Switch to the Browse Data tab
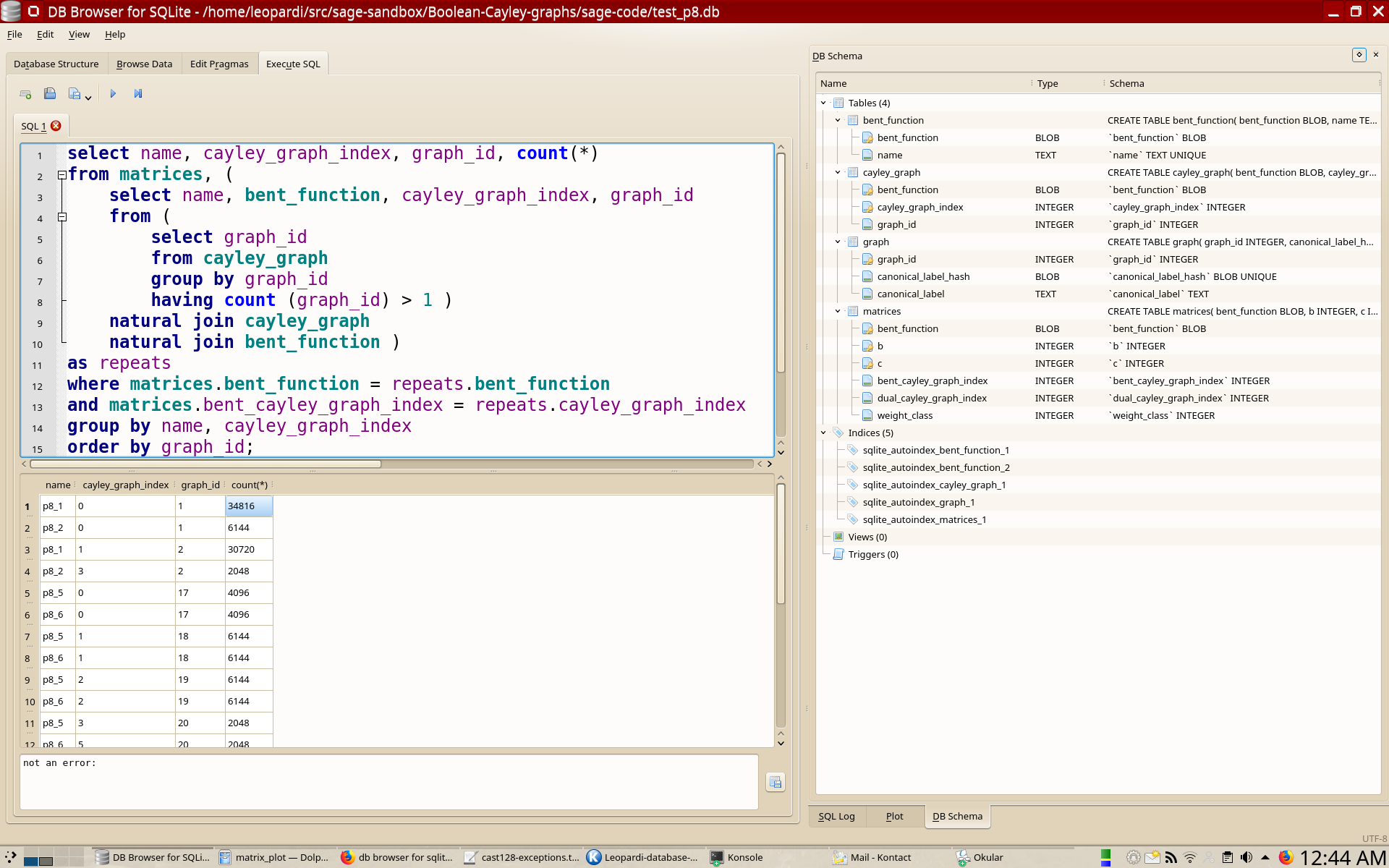This screenshot has height=868, width=1389. coord(144,64)
